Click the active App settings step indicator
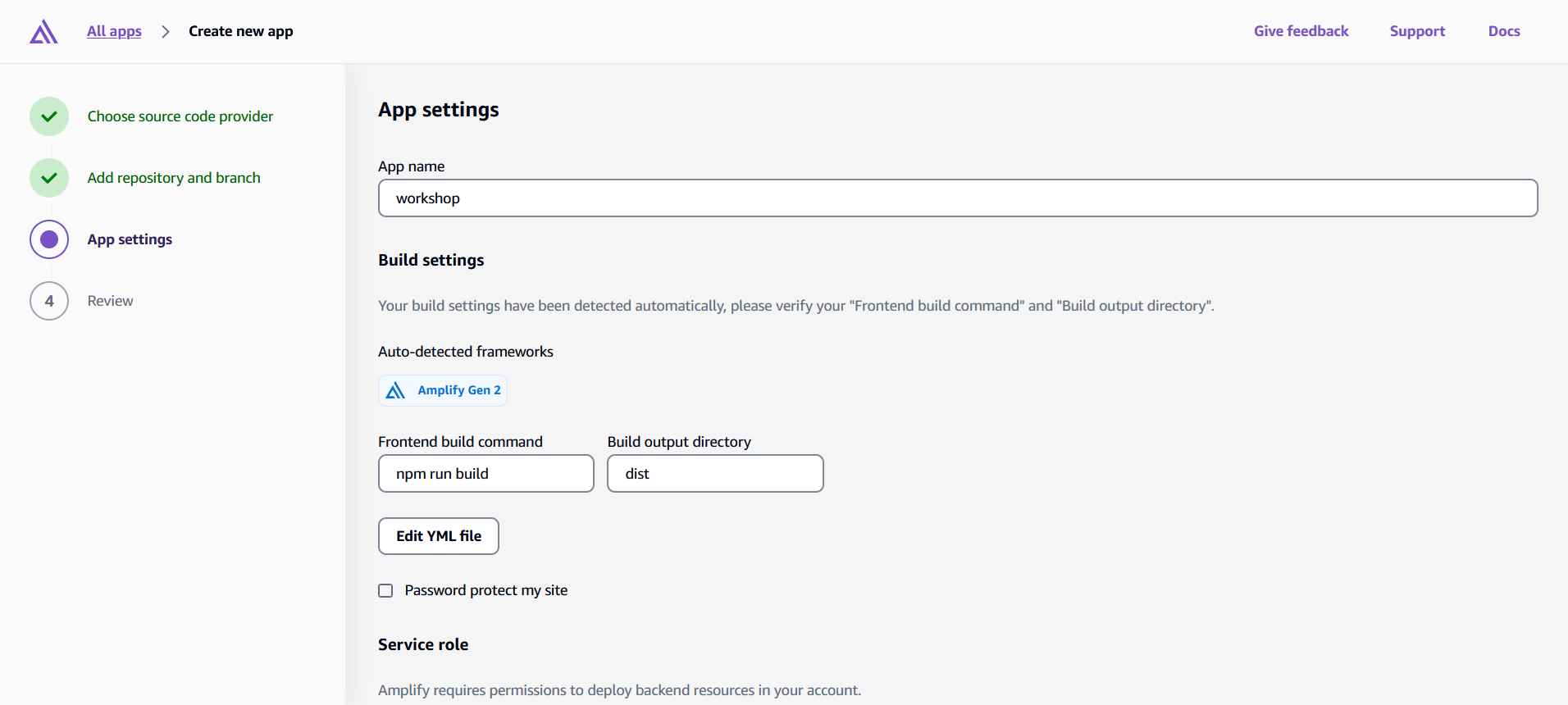Screen dimensions: 1568x705 pyautogui.click(x=49, y=239)
